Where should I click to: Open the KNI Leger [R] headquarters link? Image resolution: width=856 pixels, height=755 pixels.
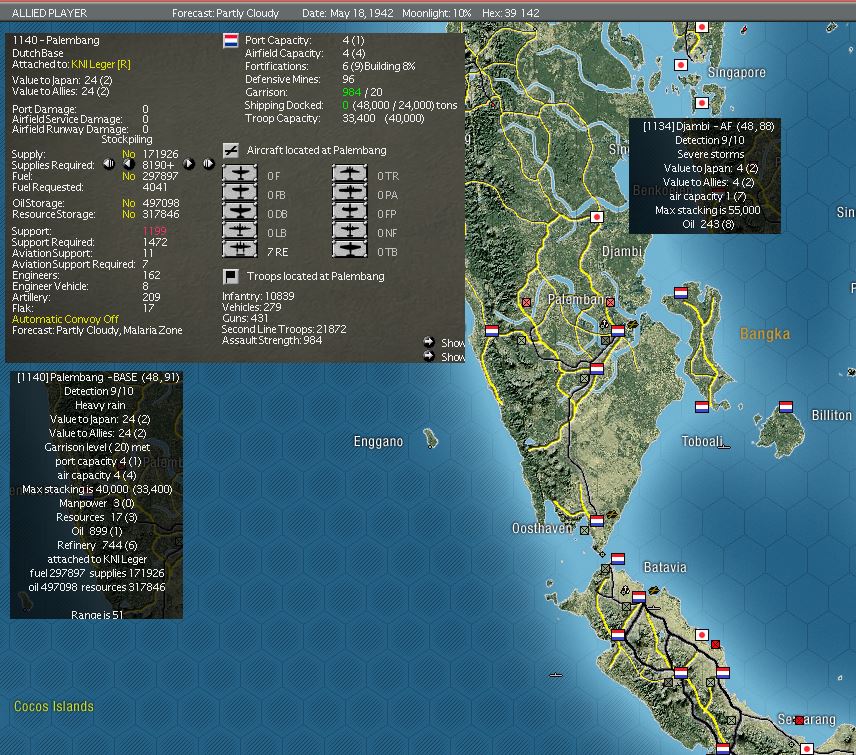(101, 64)
